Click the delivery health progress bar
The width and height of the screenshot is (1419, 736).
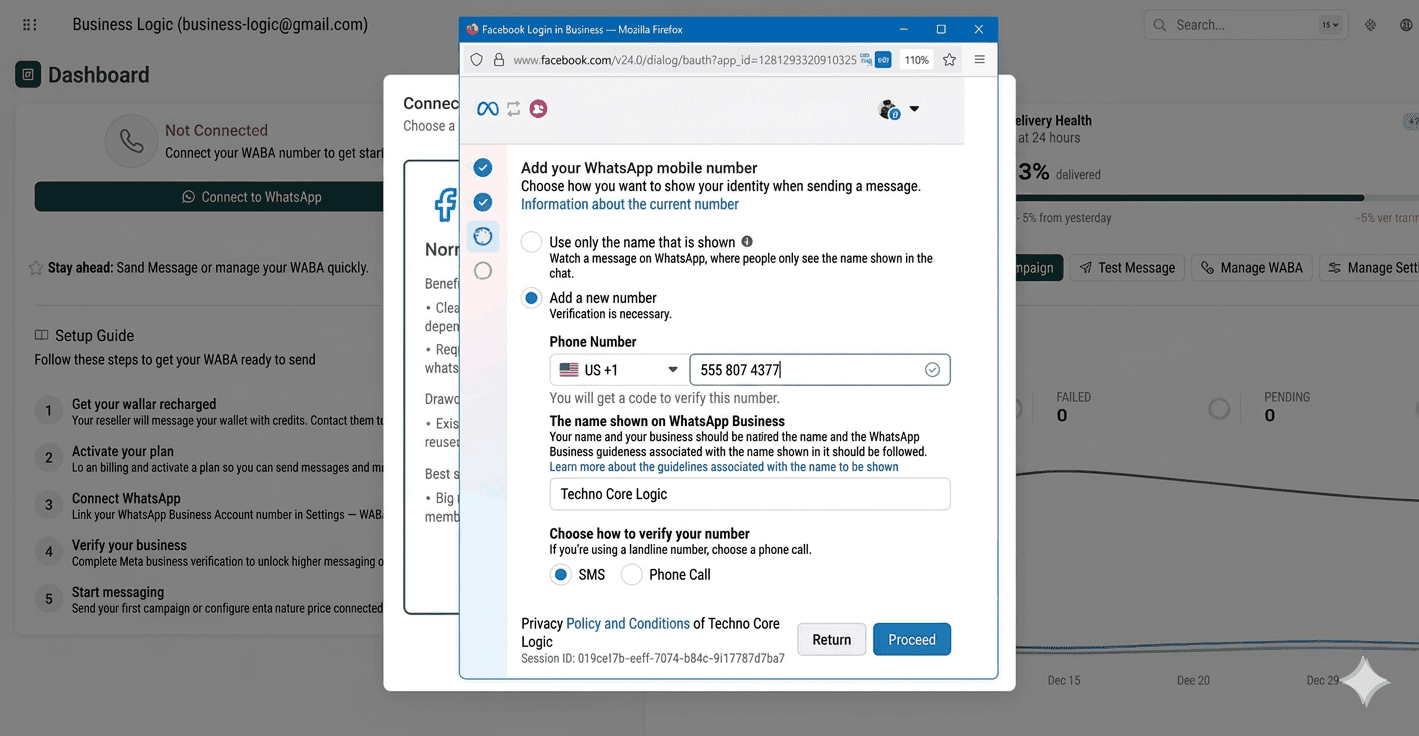tap(1217, 198)
